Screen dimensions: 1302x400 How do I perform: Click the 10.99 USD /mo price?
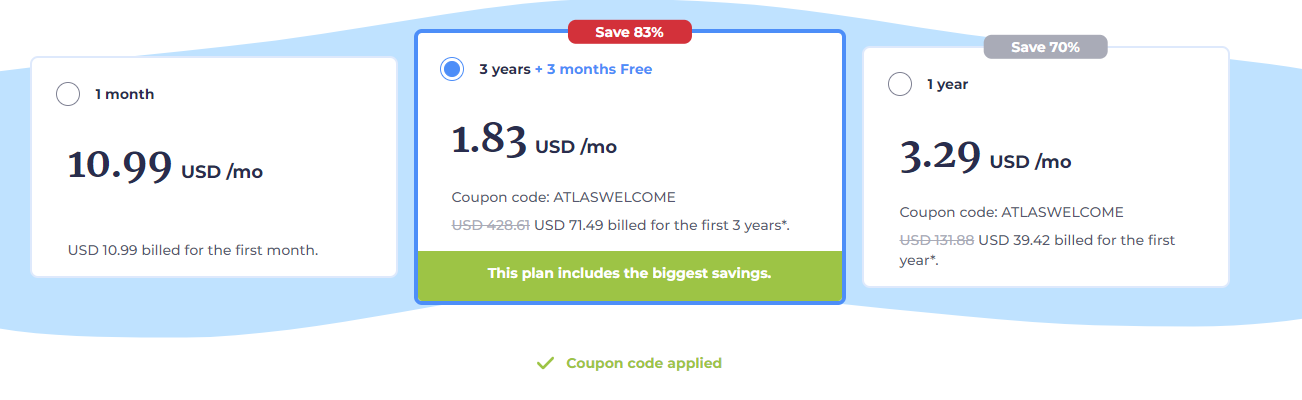(x=165, y=167)
